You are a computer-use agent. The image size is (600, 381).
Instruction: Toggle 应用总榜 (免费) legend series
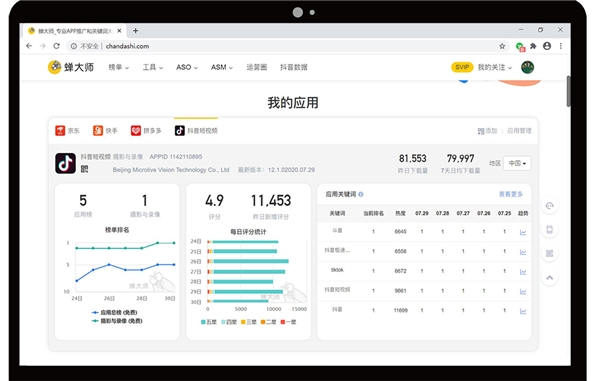coord(114,313)
